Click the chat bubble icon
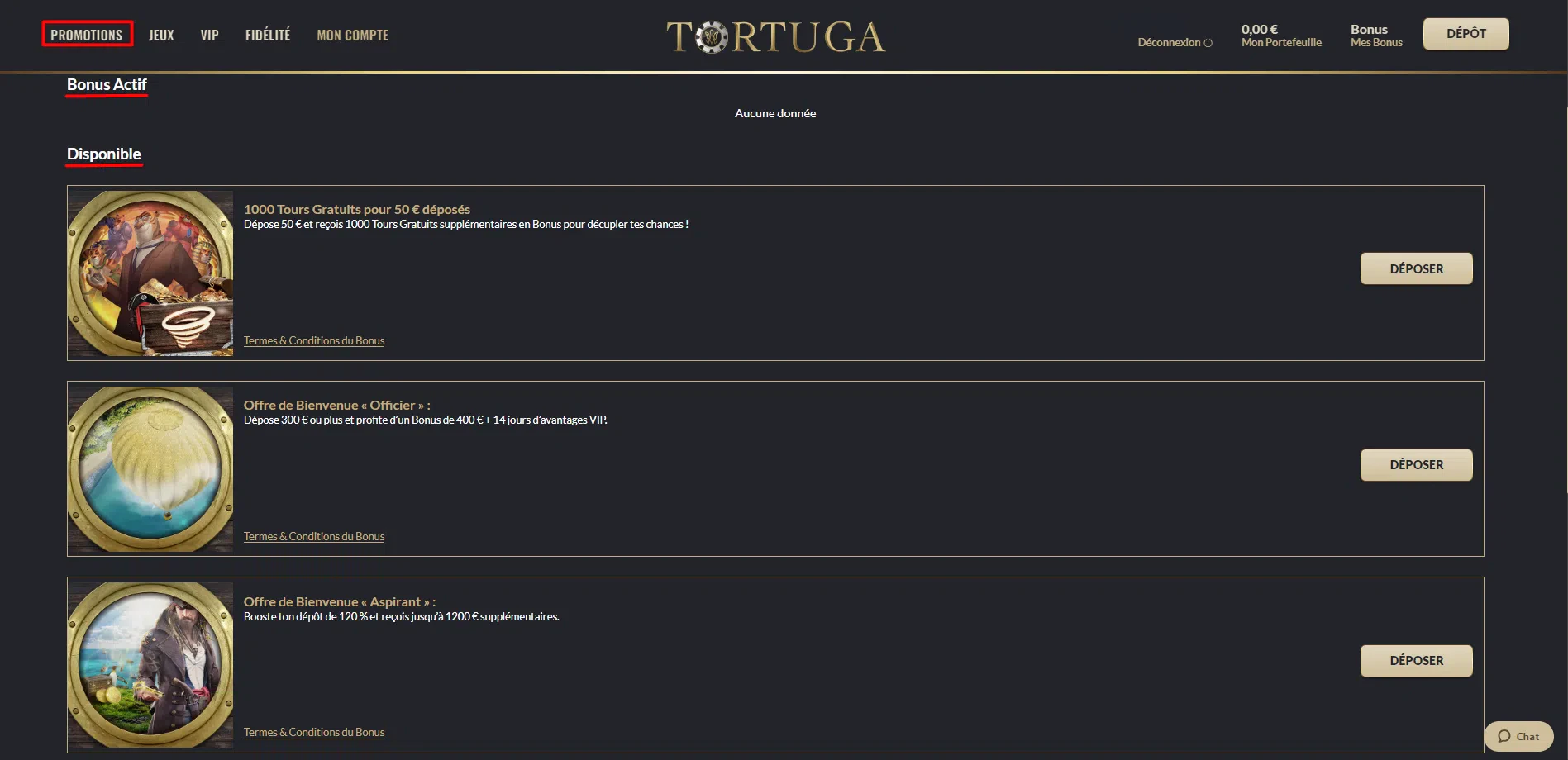 (x=1504, y=736)
